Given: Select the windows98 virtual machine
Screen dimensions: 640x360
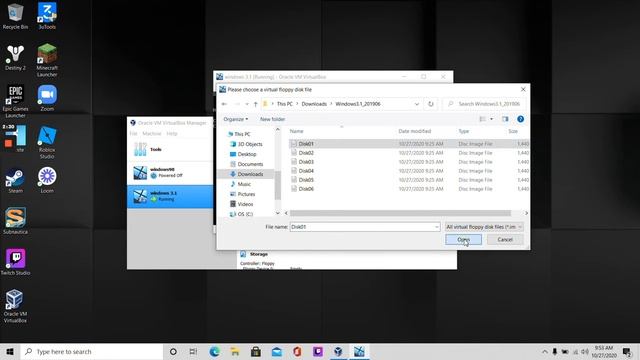Looking at the screenshot, I should pos(170,173).
